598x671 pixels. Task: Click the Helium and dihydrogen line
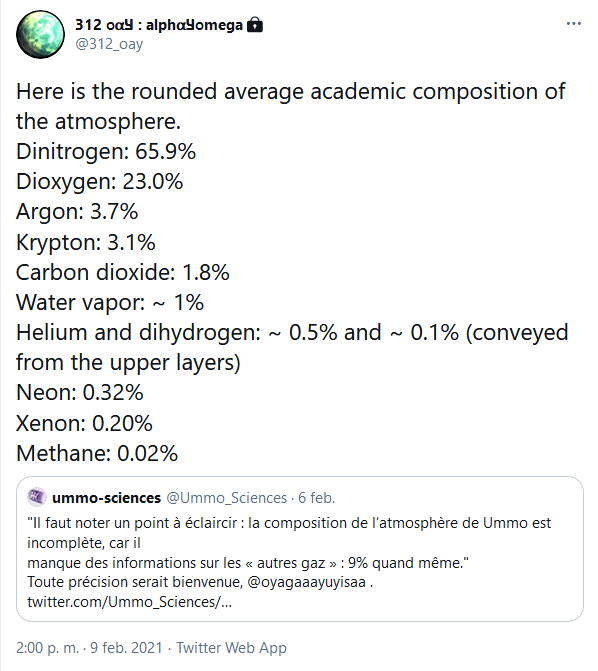click(x=292, y=347)
